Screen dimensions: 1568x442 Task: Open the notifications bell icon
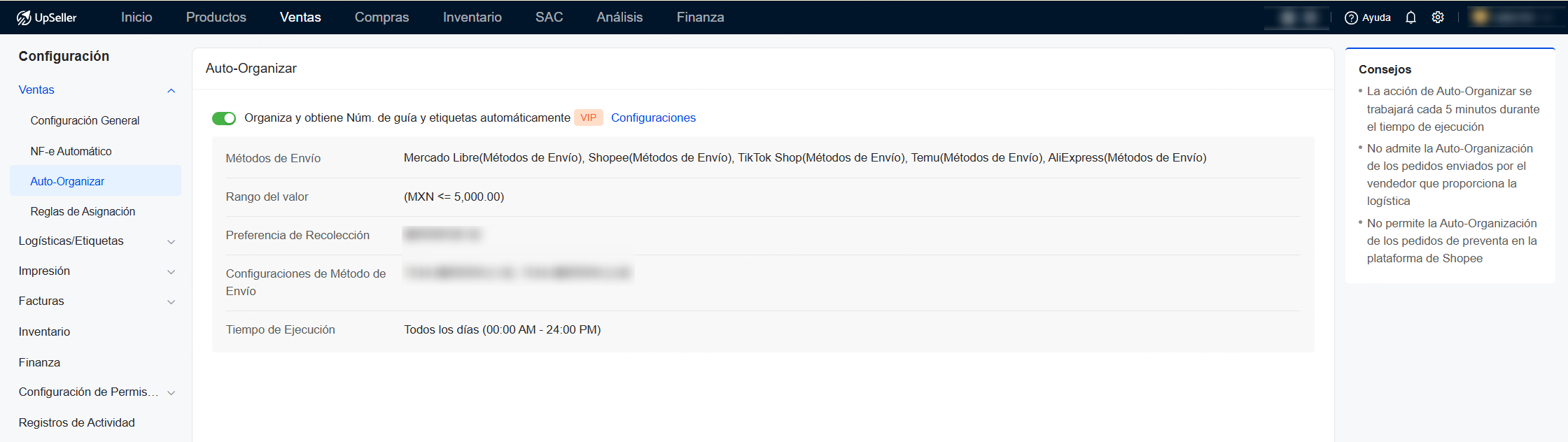pyautogui.click(x=1410, y=17)
